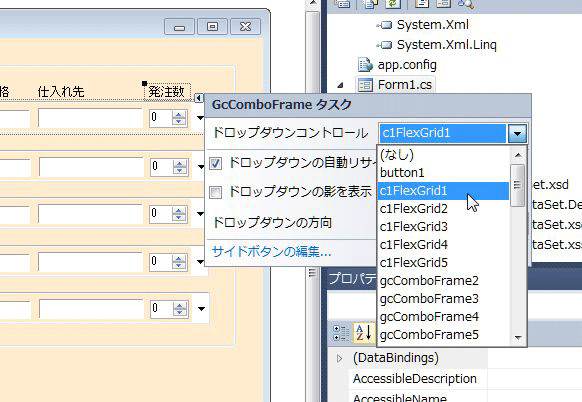
Task: Decrease first row's 発注数 spinner value
Action: [179, 121]
